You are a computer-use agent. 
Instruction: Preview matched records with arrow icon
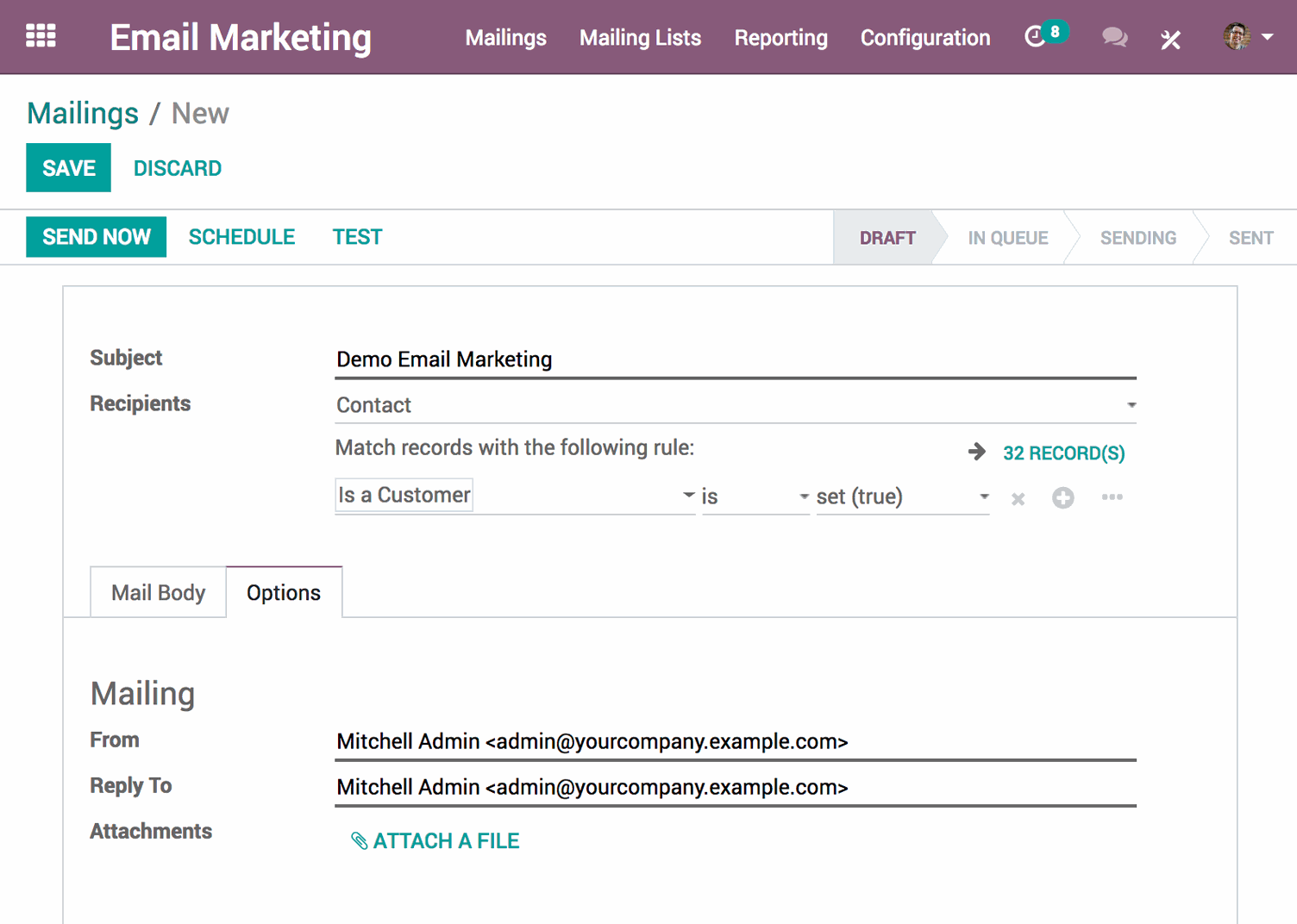coord(976,451)
